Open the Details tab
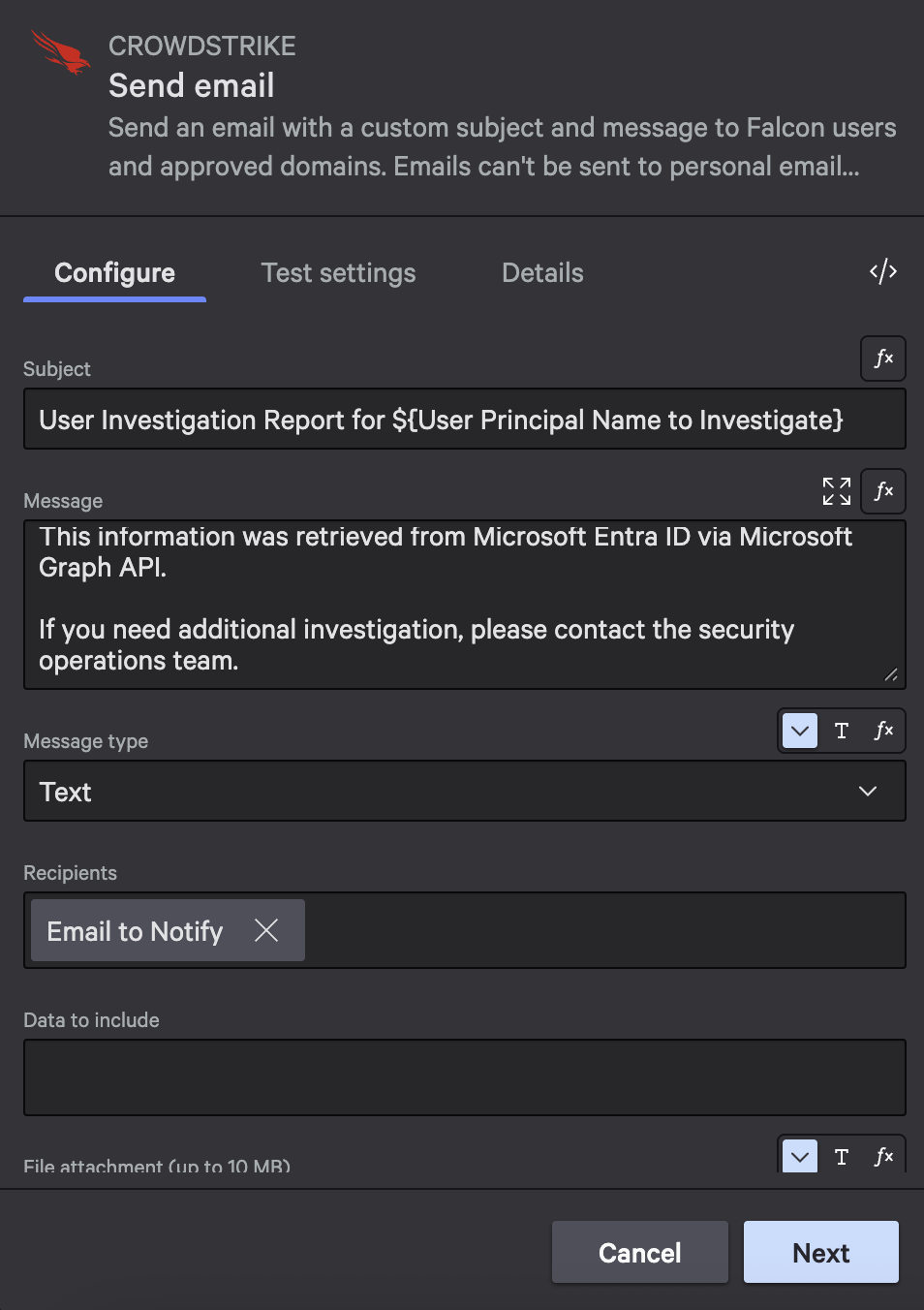Viewport: 924px width, 1310px height. point(541,272)
